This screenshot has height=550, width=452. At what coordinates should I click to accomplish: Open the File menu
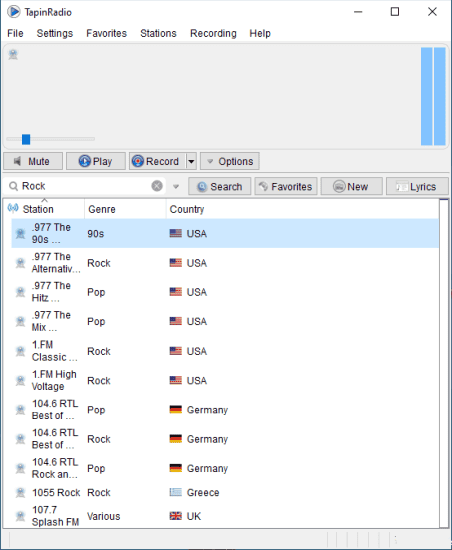click(15, 33)
